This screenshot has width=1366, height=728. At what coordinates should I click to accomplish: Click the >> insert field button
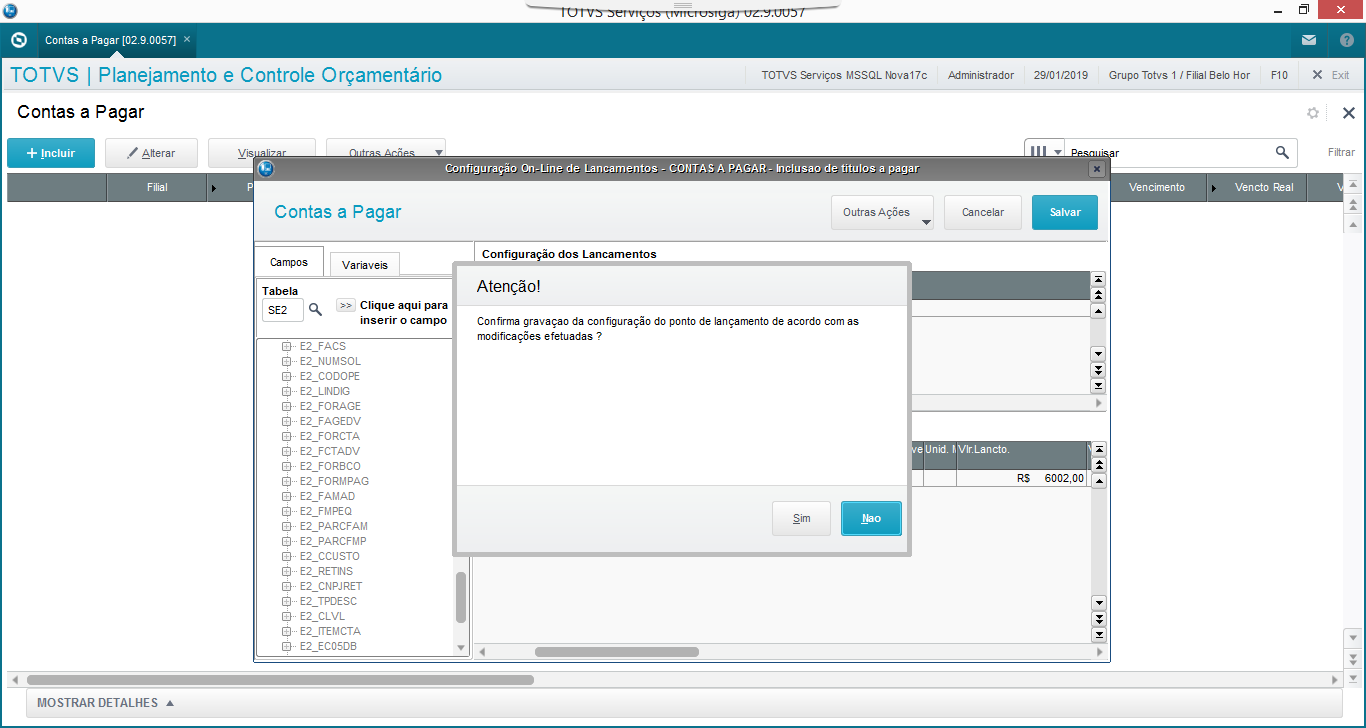(x=345, y=305)
